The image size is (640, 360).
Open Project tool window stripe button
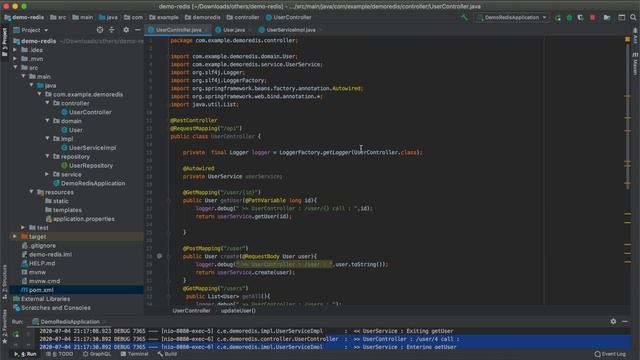4,42
